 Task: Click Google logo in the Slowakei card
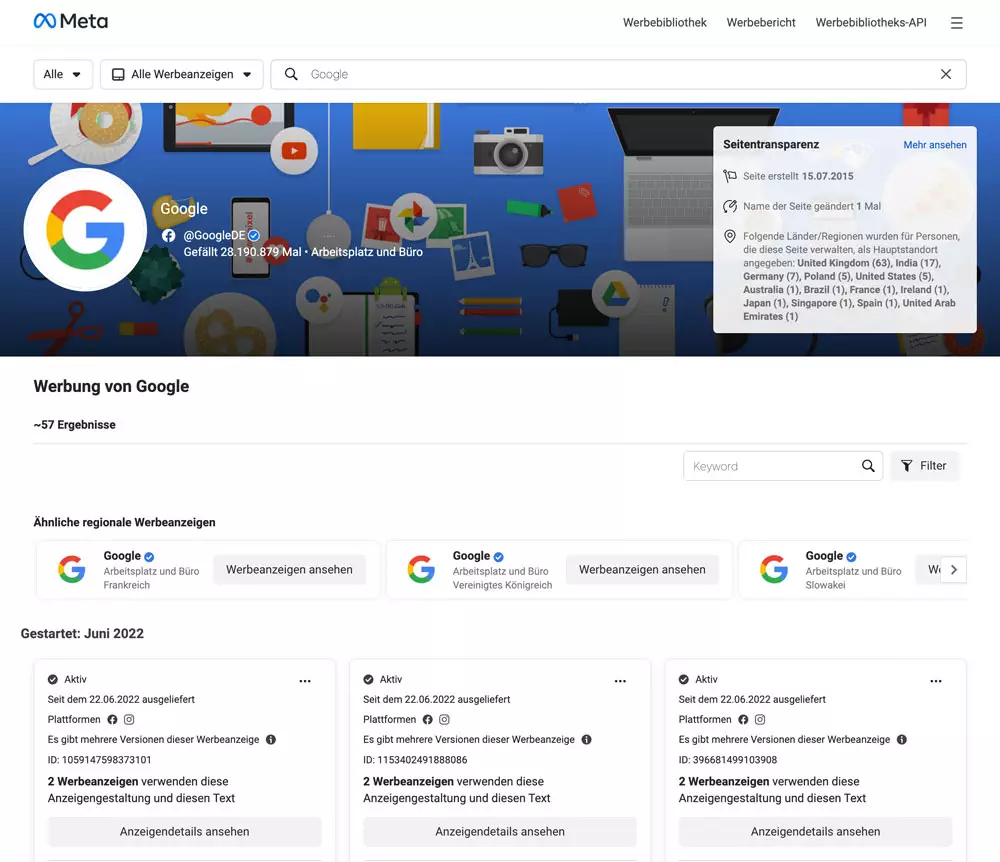click(x=774, y=569)
